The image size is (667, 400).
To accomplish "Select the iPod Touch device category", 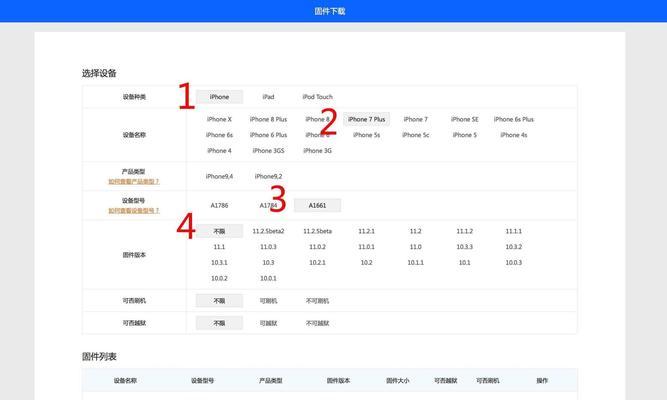I will point(317,97).
